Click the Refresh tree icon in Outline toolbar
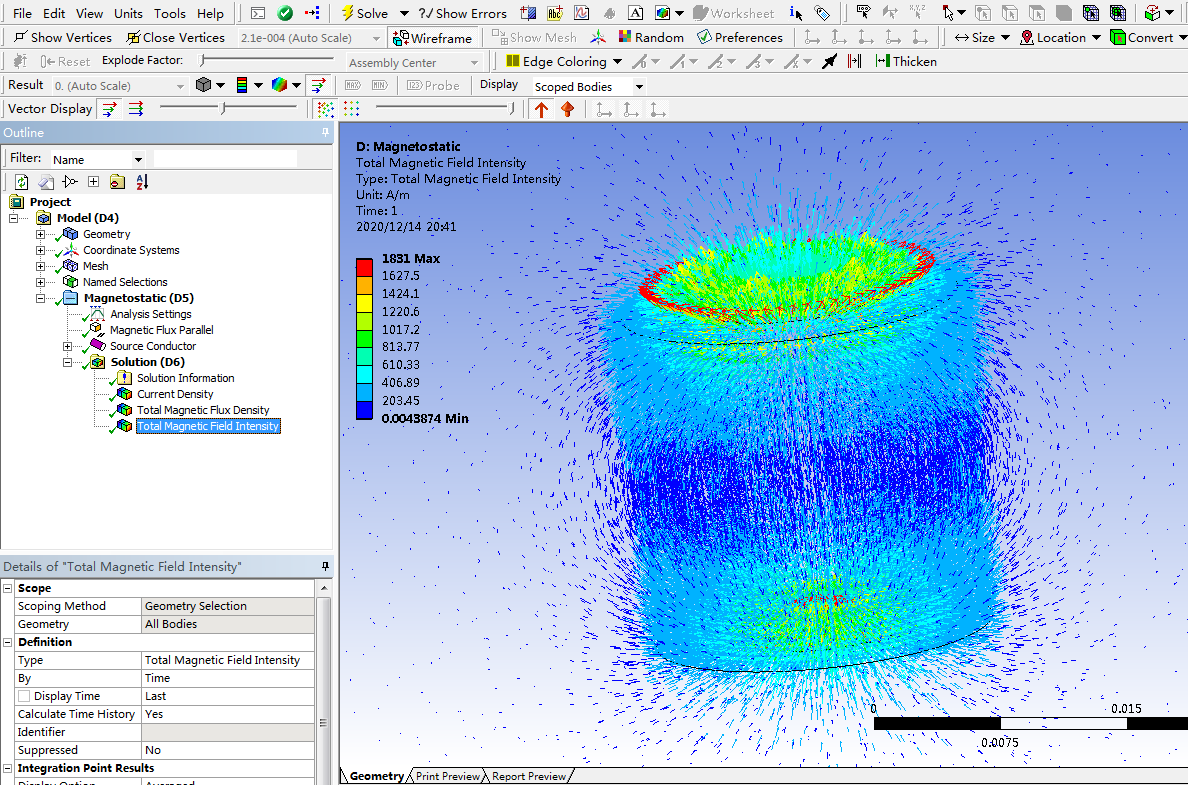 (x=21, y=181)
